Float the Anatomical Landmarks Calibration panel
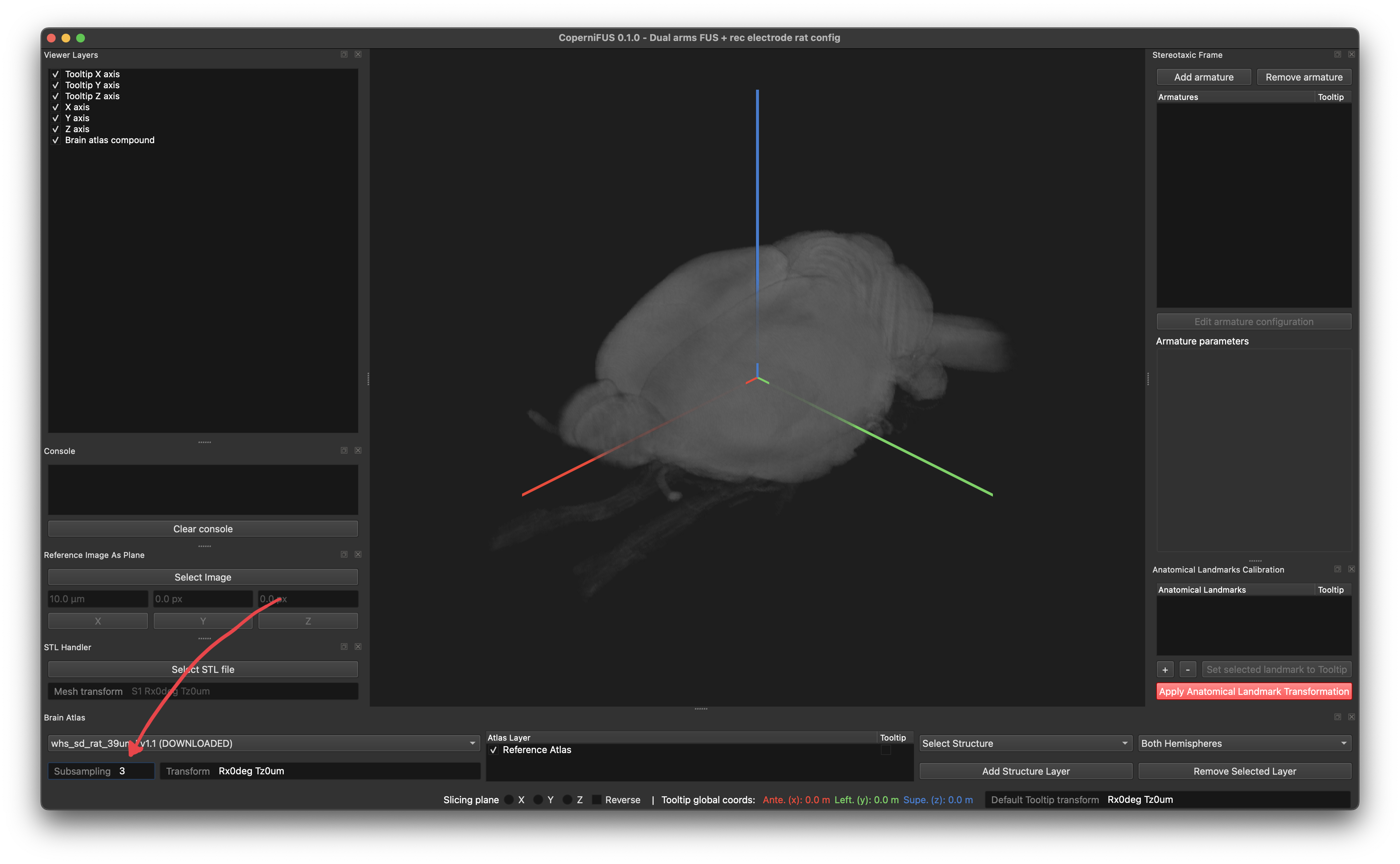Screen dimensions: 1400x864 coord(1338,569)
